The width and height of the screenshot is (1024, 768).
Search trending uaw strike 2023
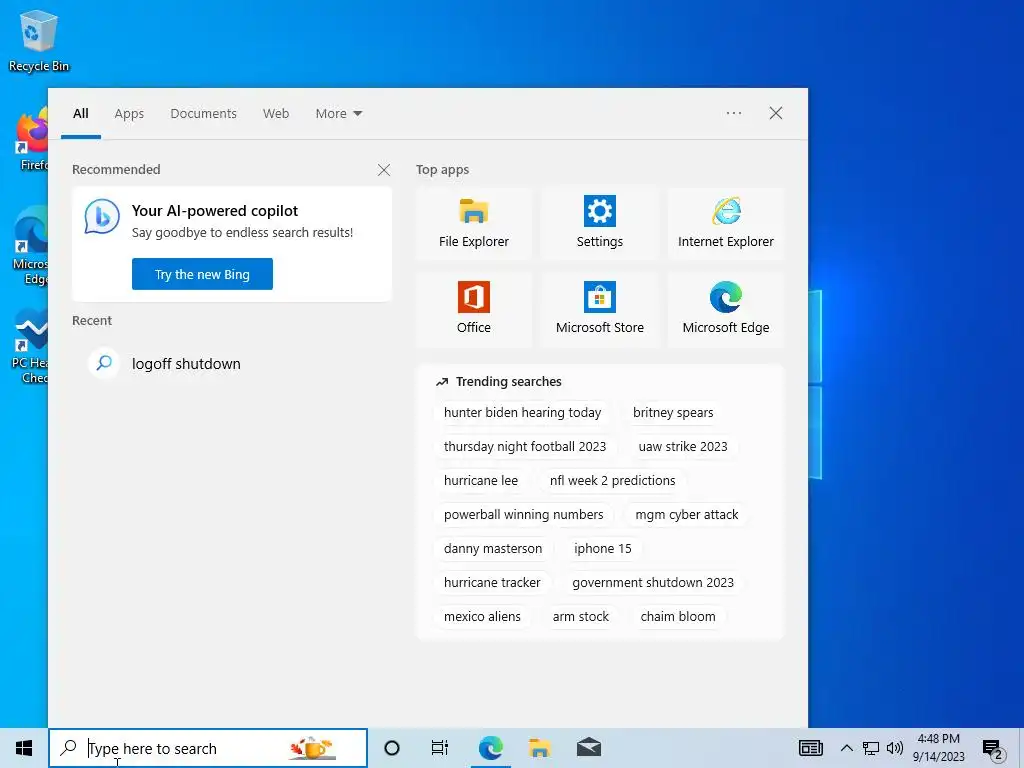coord(683,447)
